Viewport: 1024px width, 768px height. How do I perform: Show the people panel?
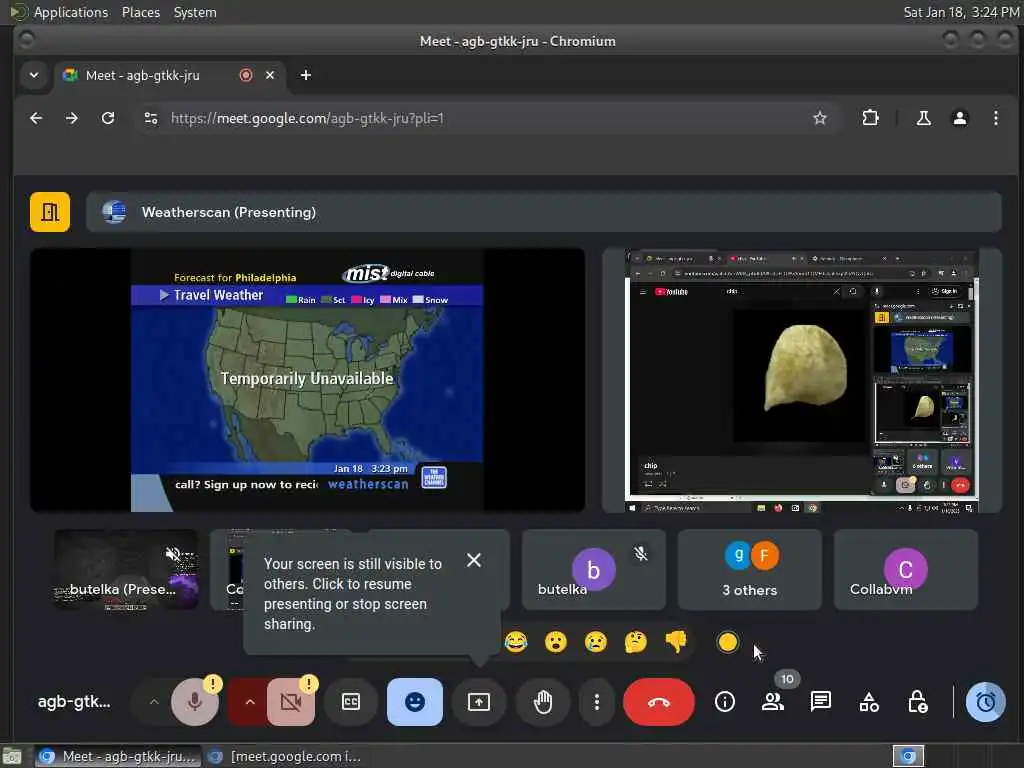[773, 702]
